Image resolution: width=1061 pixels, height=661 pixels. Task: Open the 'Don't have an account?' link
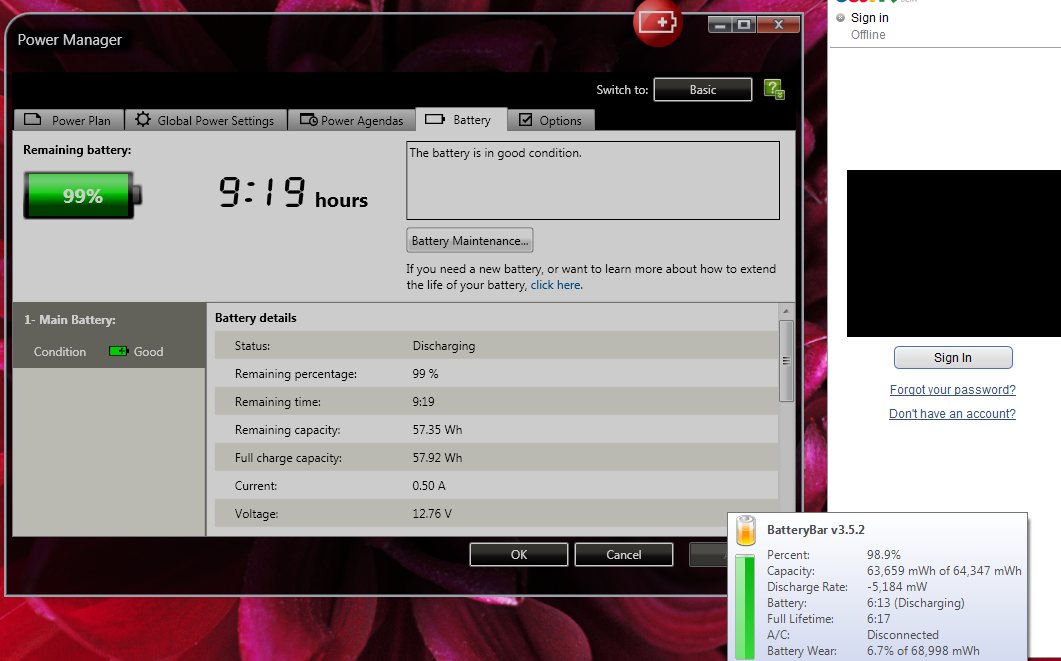pos(952,413)
